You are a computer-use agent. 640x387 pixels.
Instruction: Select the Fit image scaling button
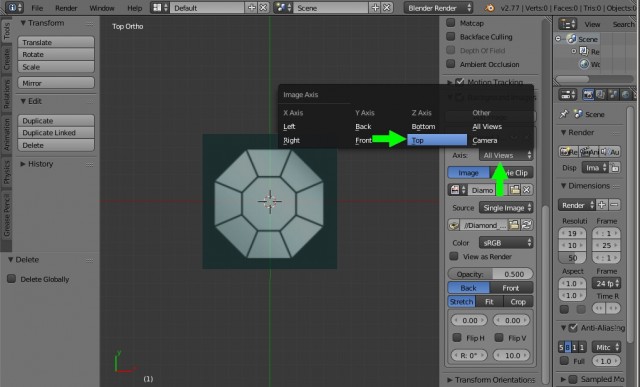coord(489,302)
